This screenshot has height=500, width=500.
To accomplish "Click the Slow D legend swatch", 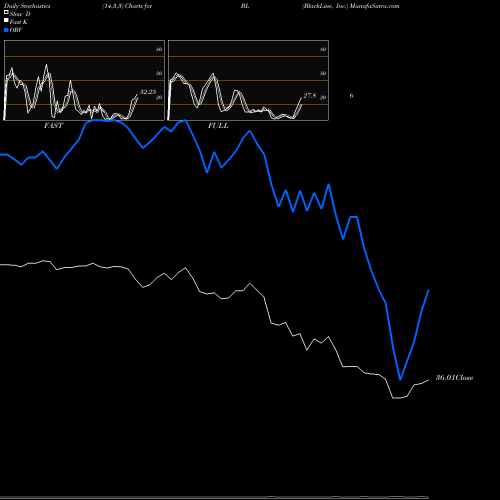I will (6, 12).
